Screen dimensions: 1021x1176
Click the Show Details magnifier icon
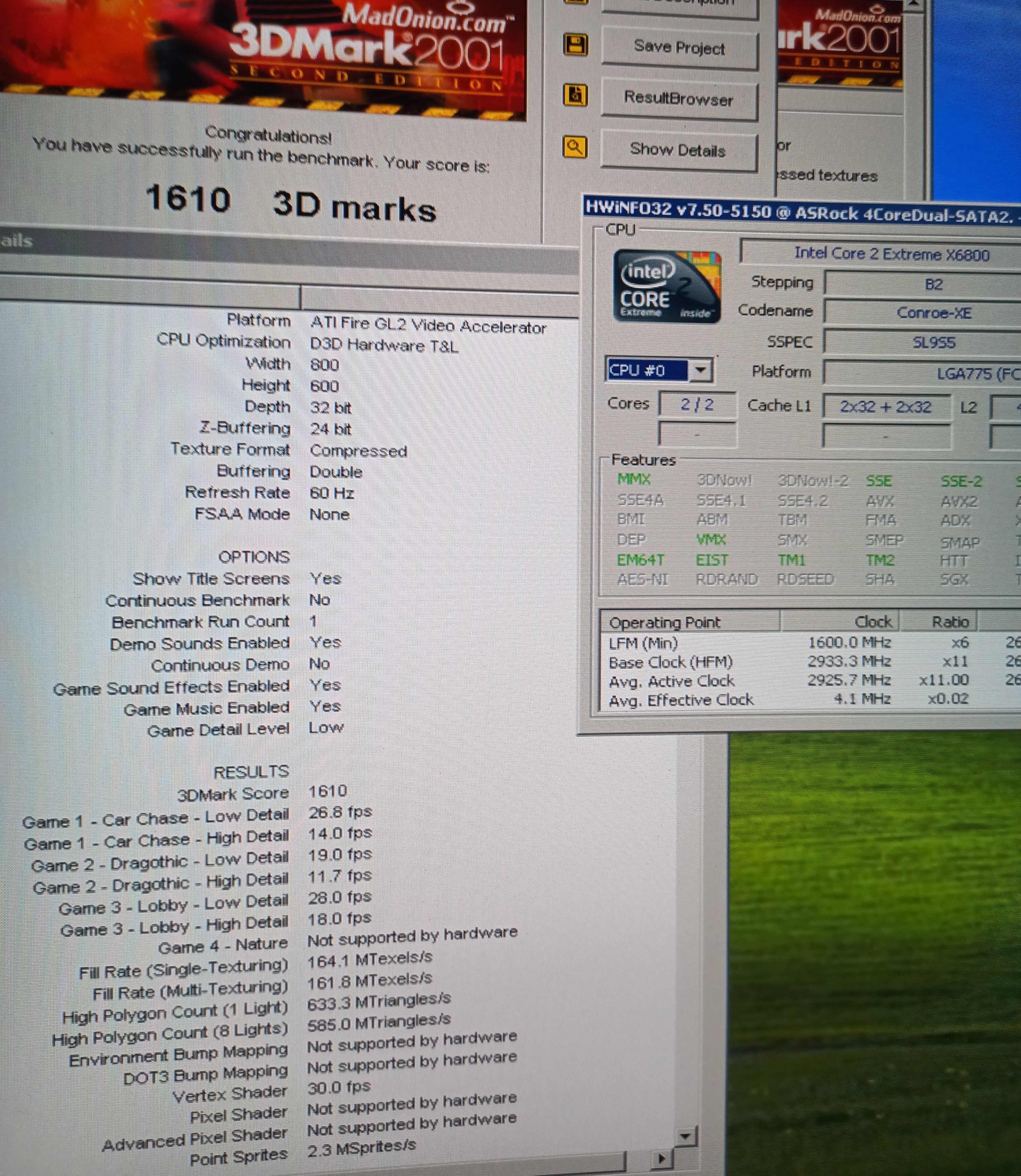[x=574, y=147]
